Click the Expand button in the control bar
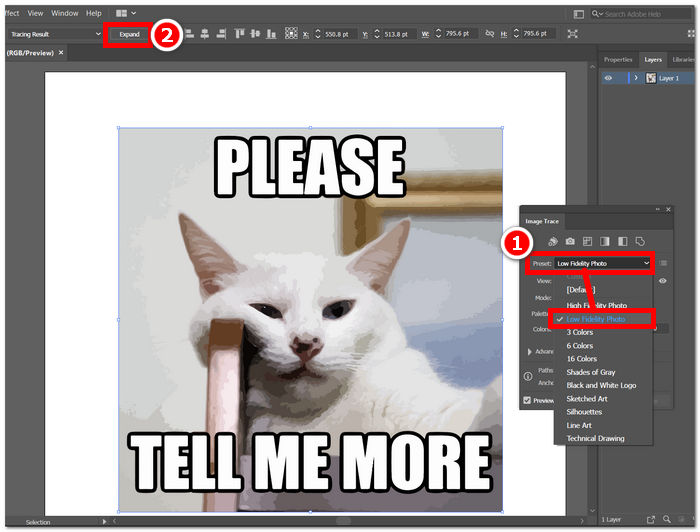This screenshot has height=532, width=700. pyautogui.click(x=129, y=34)
